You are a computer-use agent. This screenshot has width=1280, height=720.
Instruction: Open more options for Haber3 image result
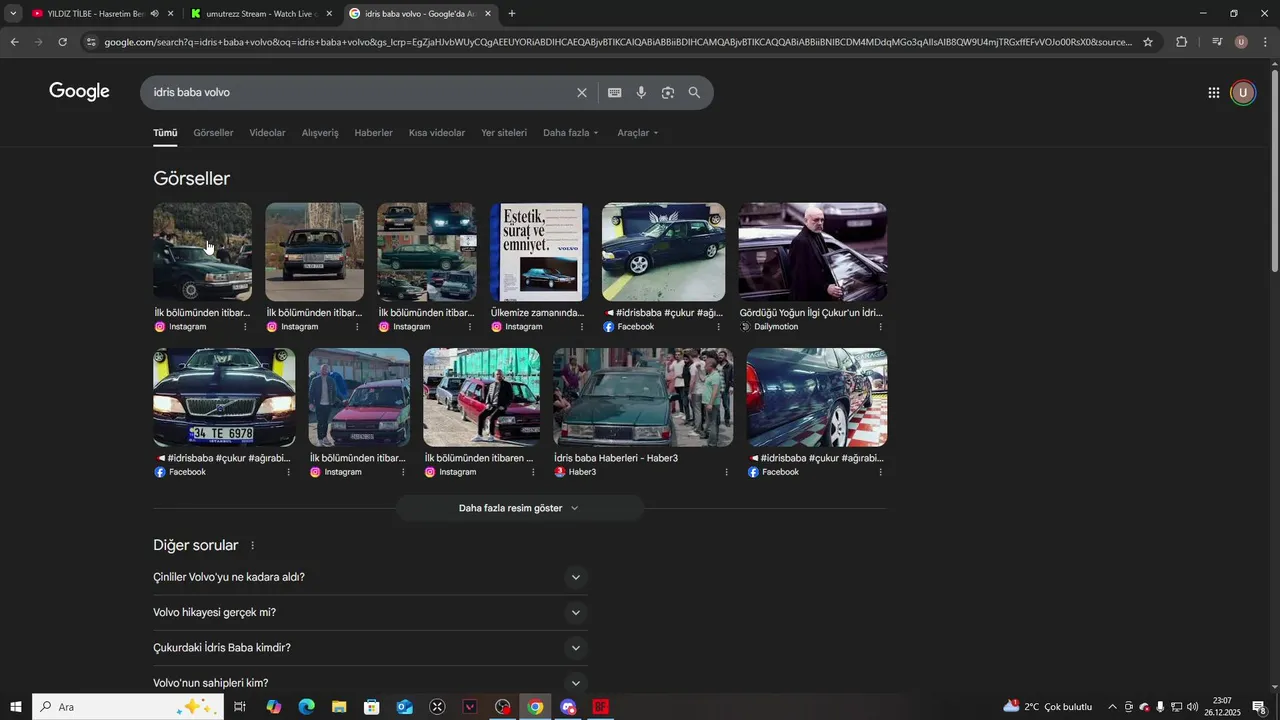tap(726, 472)
